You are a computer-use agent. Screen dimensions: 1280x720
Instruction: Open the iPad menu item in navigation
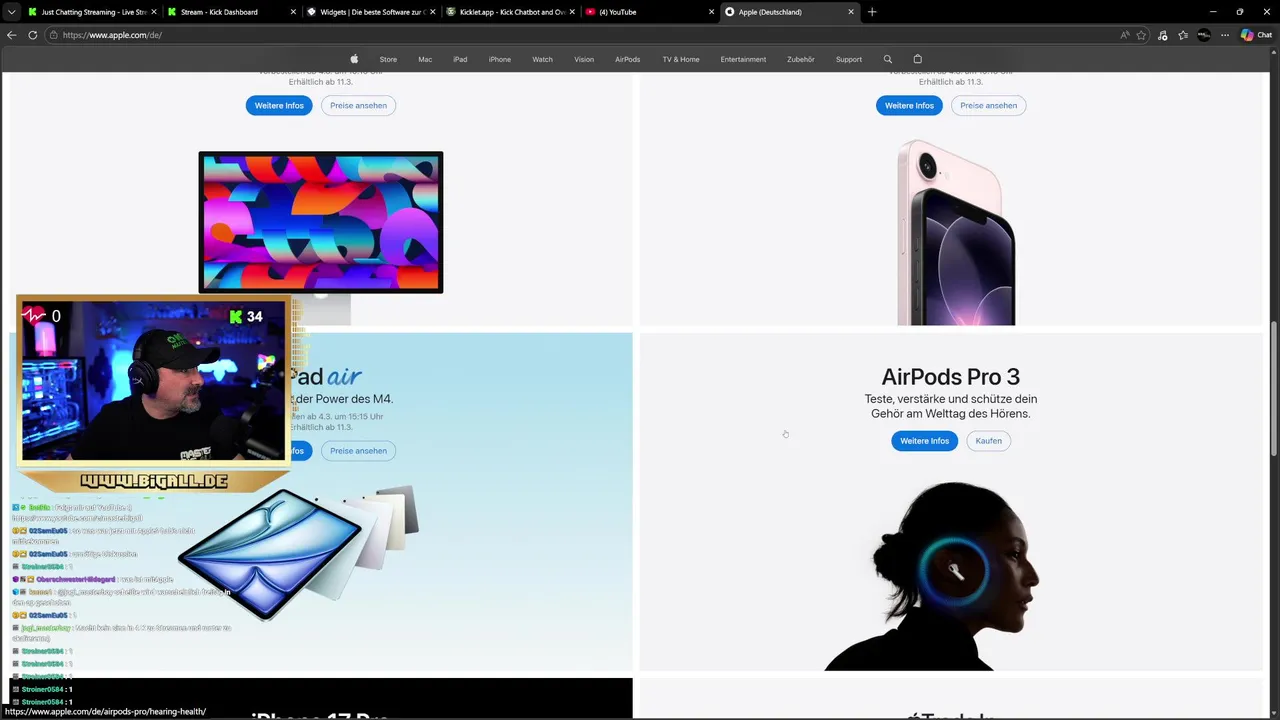coord(460,59)
